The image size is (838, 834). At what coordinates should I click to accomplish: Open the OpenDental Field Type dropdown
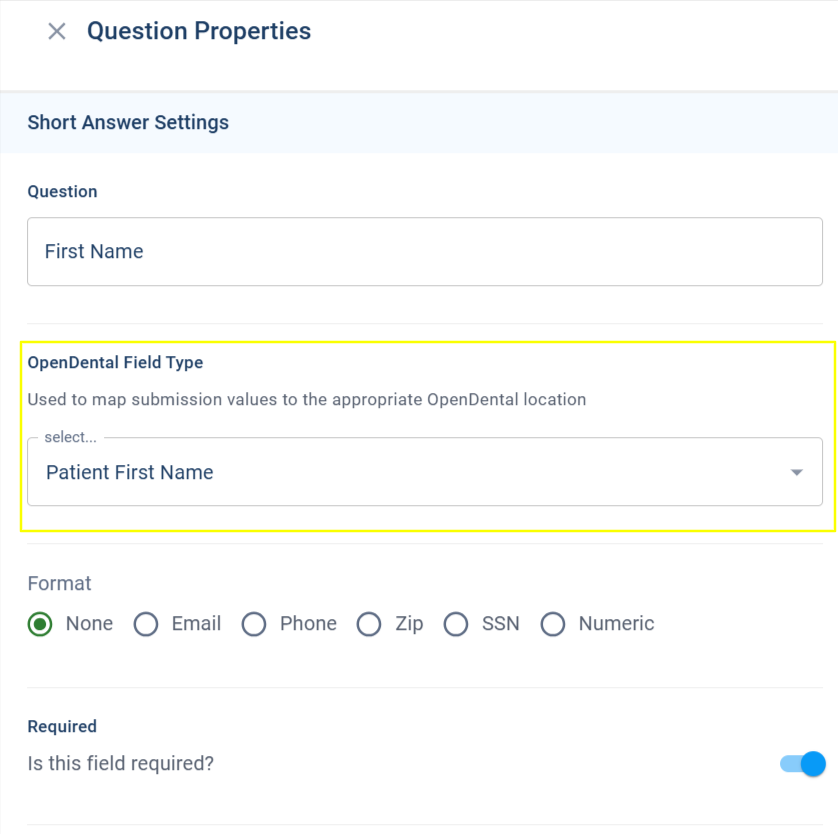coord(424,471)
